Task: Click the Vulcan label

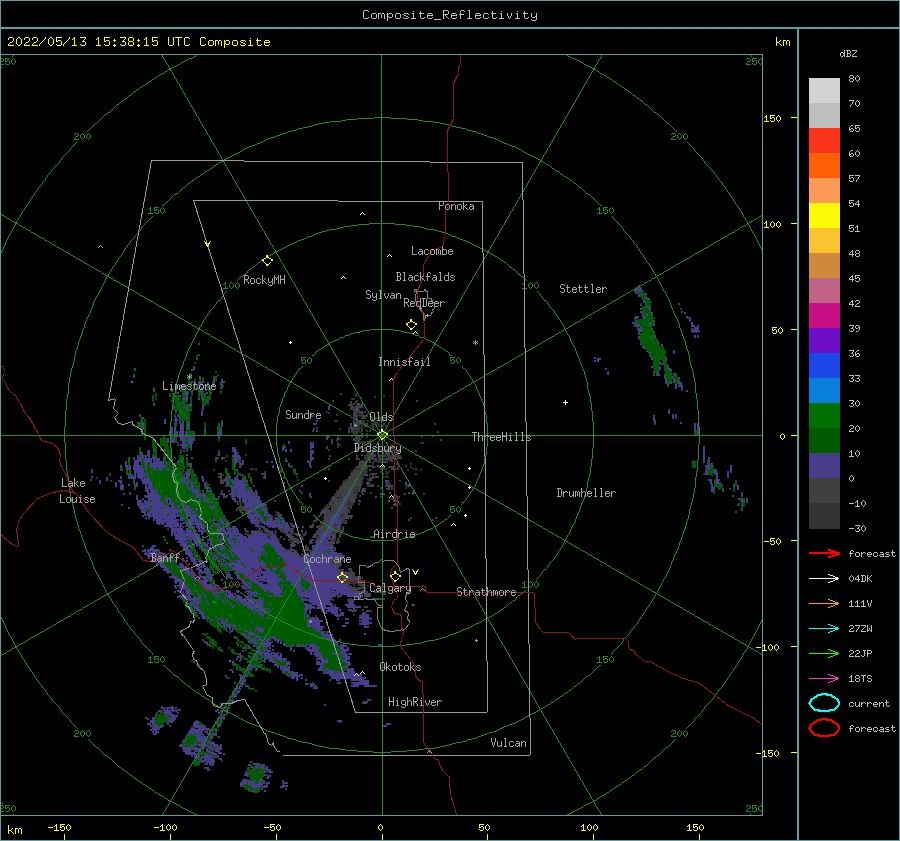Action: click(509, 743)
